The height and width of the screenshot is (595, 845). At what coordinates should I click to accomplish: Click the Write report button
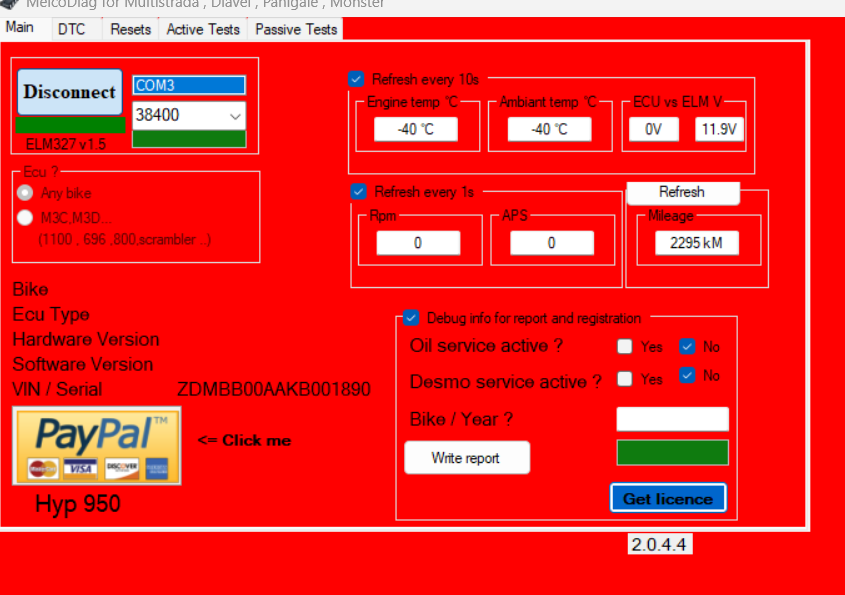[x=466, y=458]
